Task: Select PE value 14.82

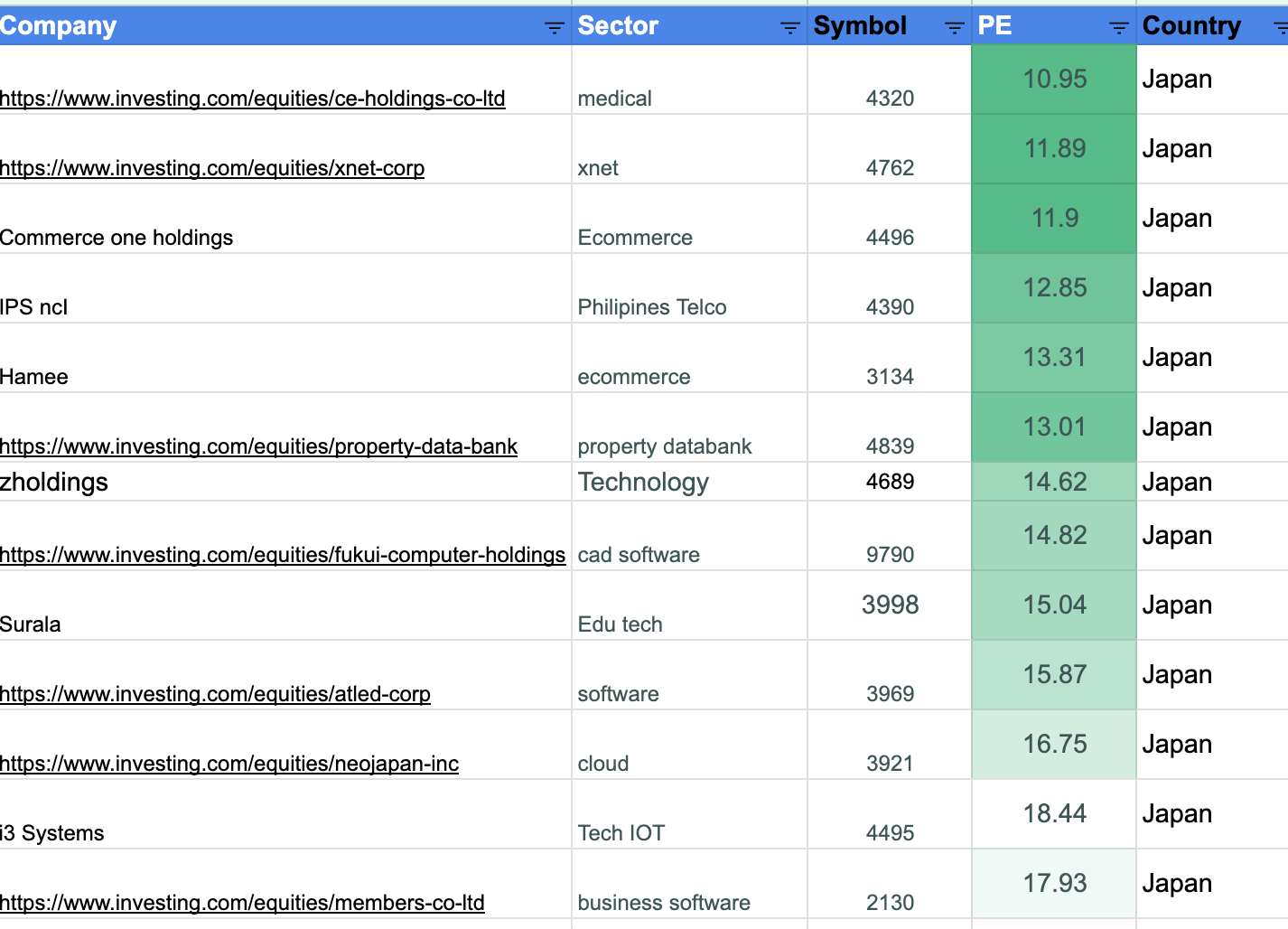Action: (x=1054, y=536)
